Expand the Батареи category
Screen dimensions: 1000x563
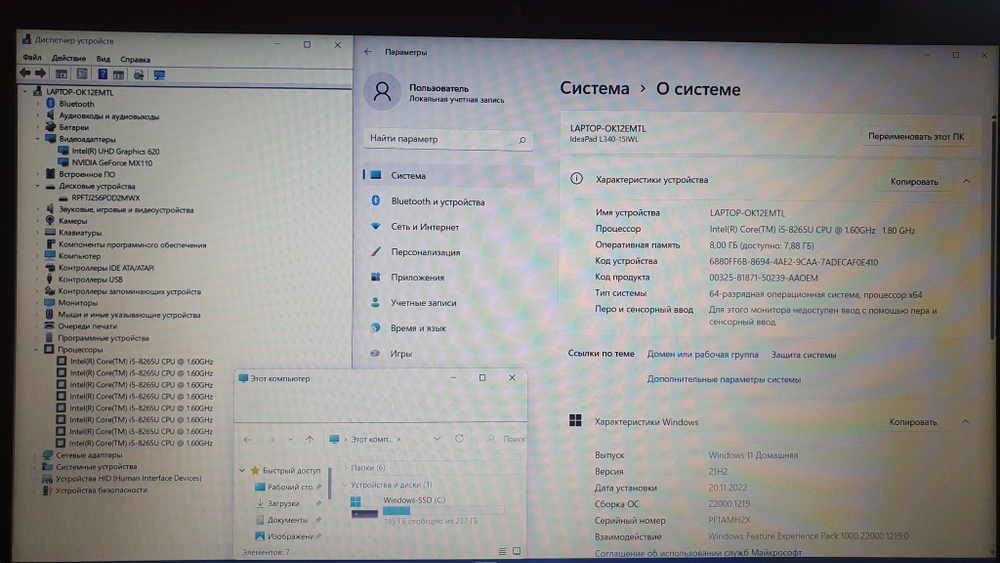(37, 127)
